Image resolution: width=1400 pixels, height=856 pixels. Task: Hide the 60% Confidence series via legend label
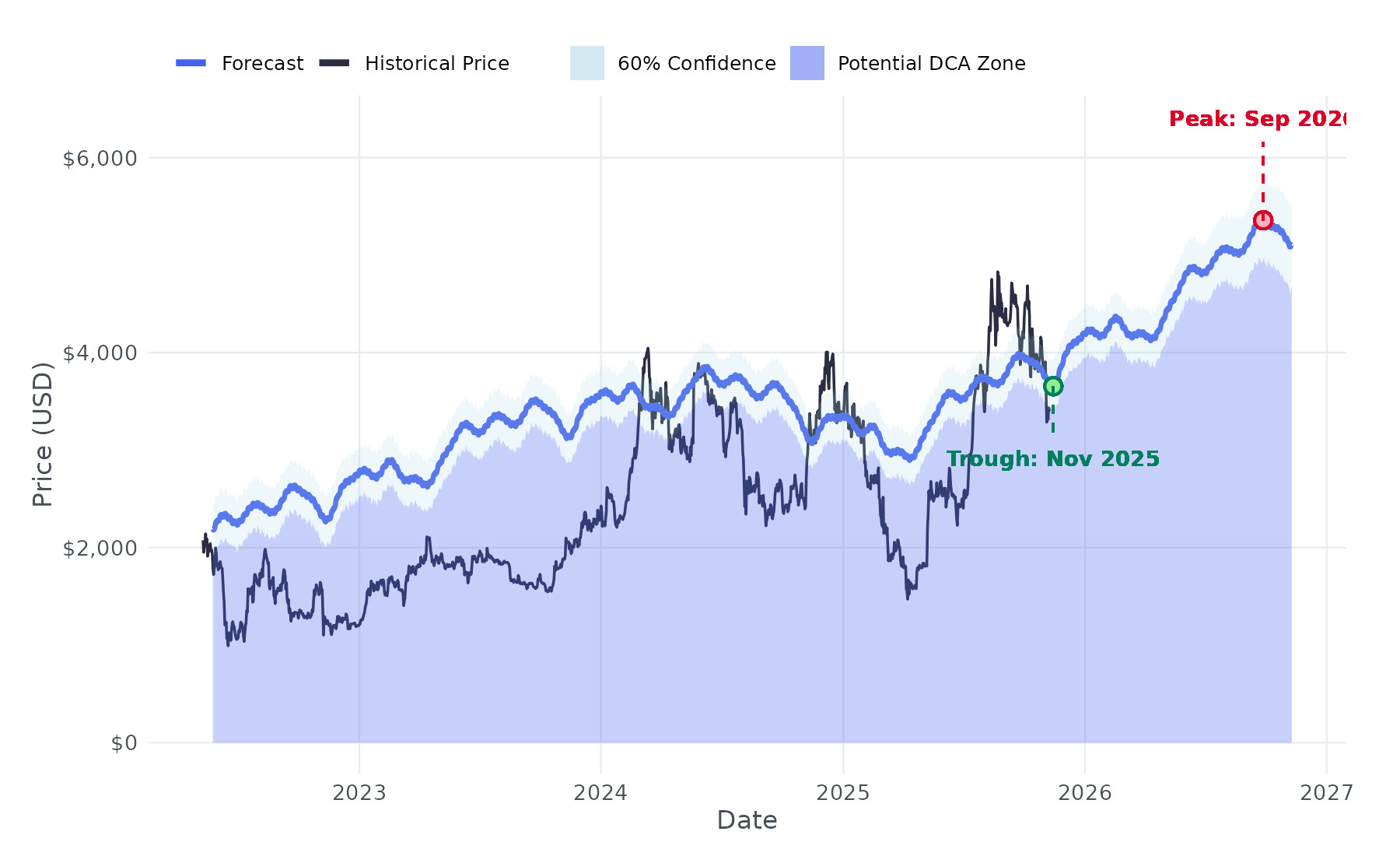(x=696, y=64)
